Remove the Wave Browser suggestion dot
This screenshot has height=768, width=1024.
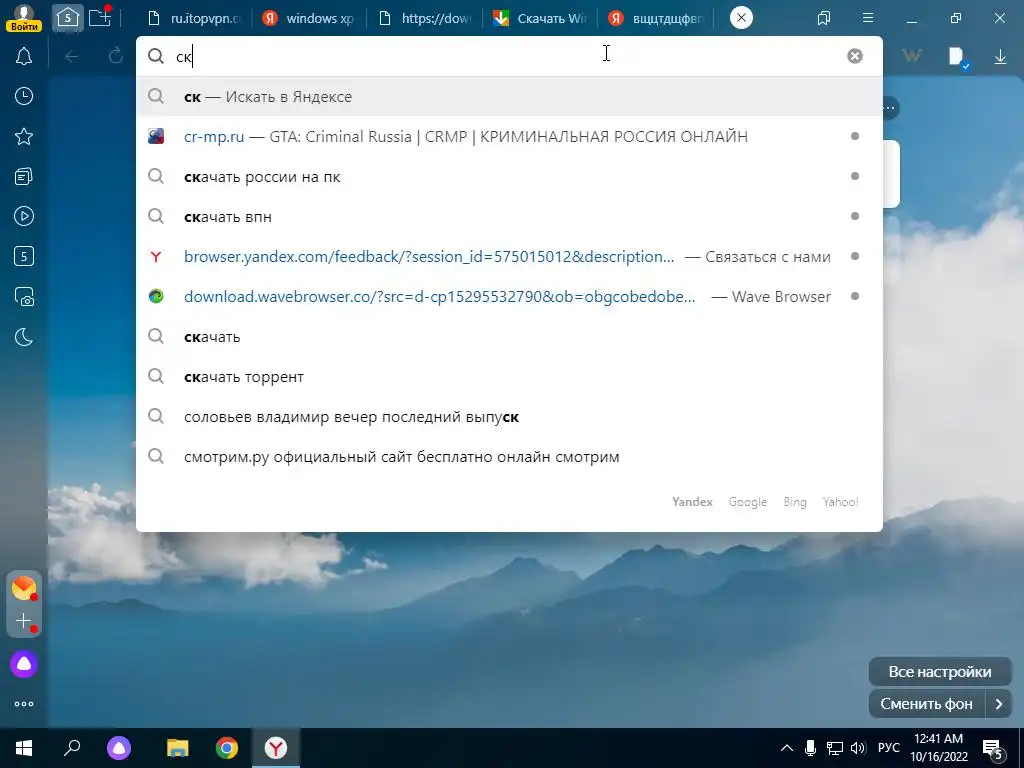tap(855, 296)
